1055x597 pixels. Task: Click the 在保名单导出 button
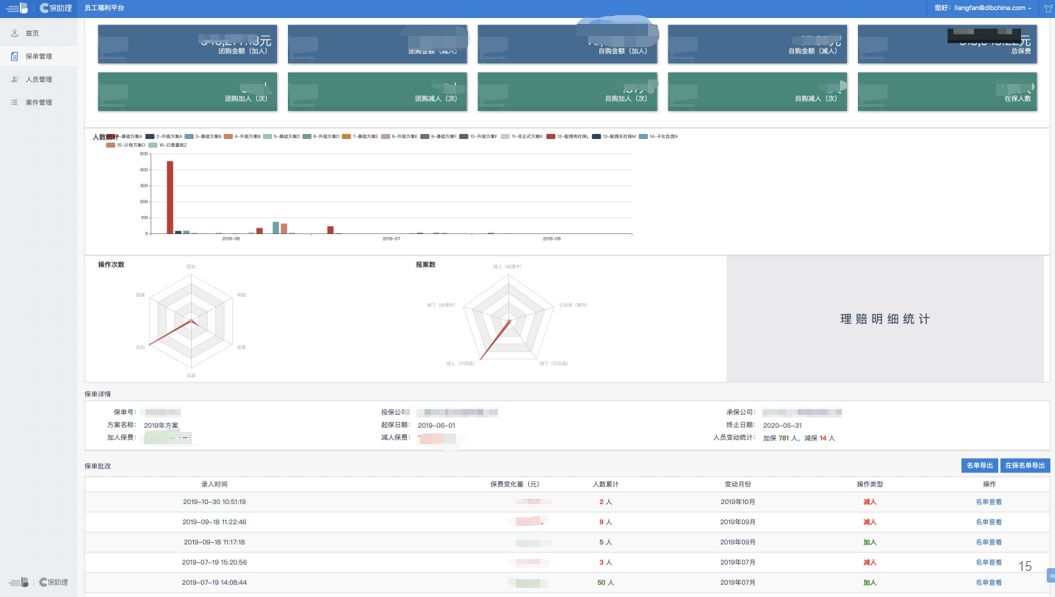(x=1024, y=466)
